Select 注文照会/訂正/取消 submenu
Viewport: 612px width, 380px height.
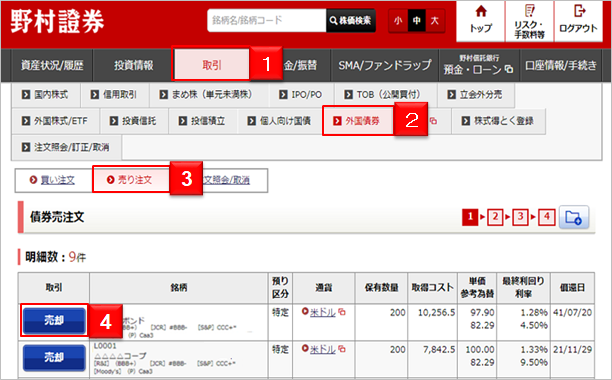[x=66, y=147]
